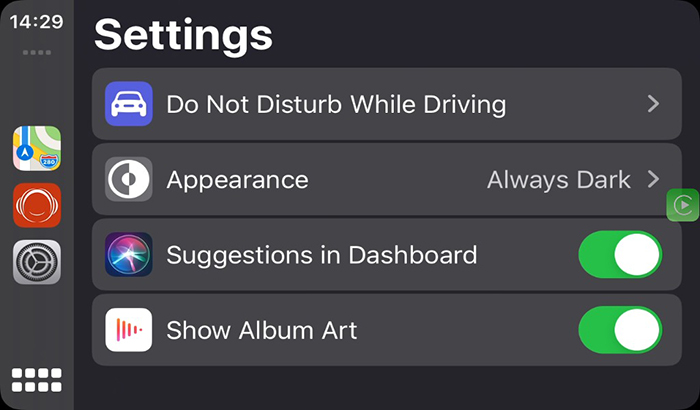Click the Settings page title
The image size is (700, 410).
click(183, 34)
